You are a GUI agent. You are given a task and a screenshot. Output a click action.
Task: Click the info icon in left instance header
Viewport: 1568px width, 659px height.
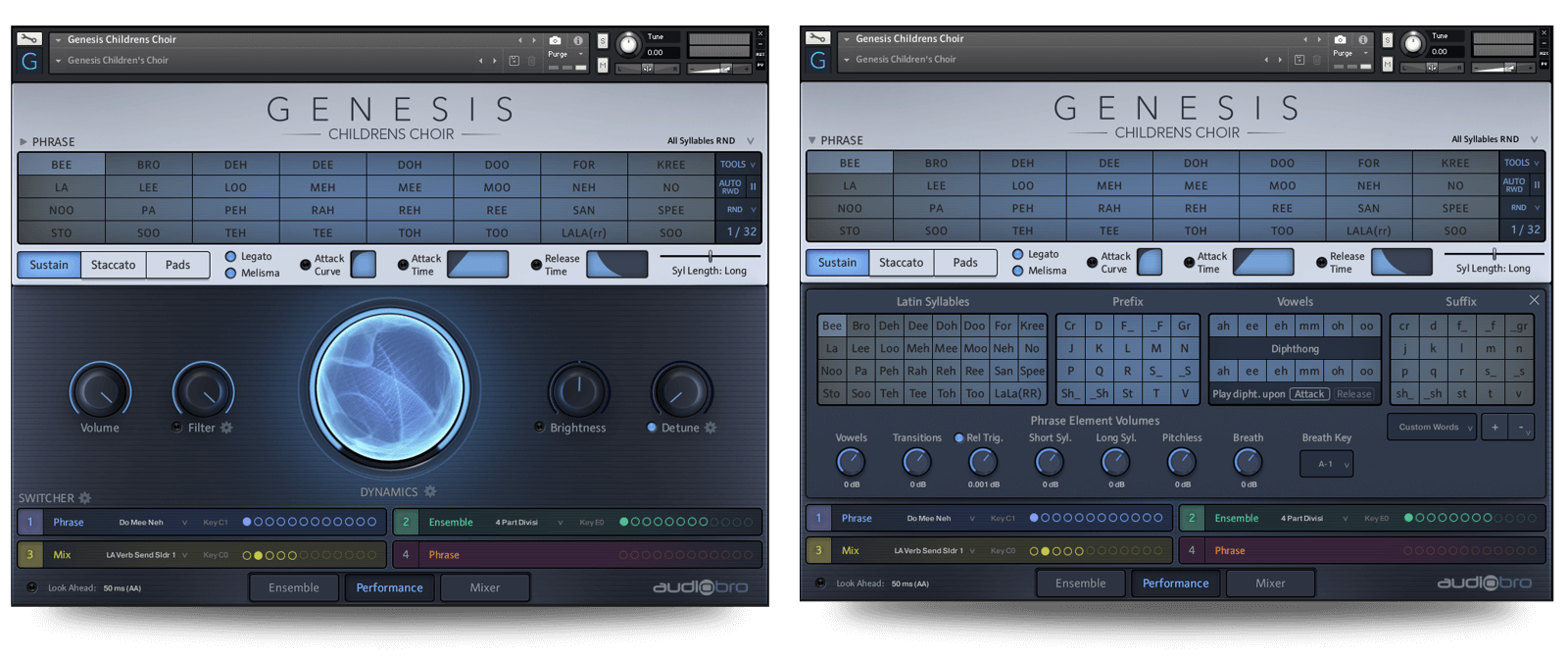tap(578, 40)
